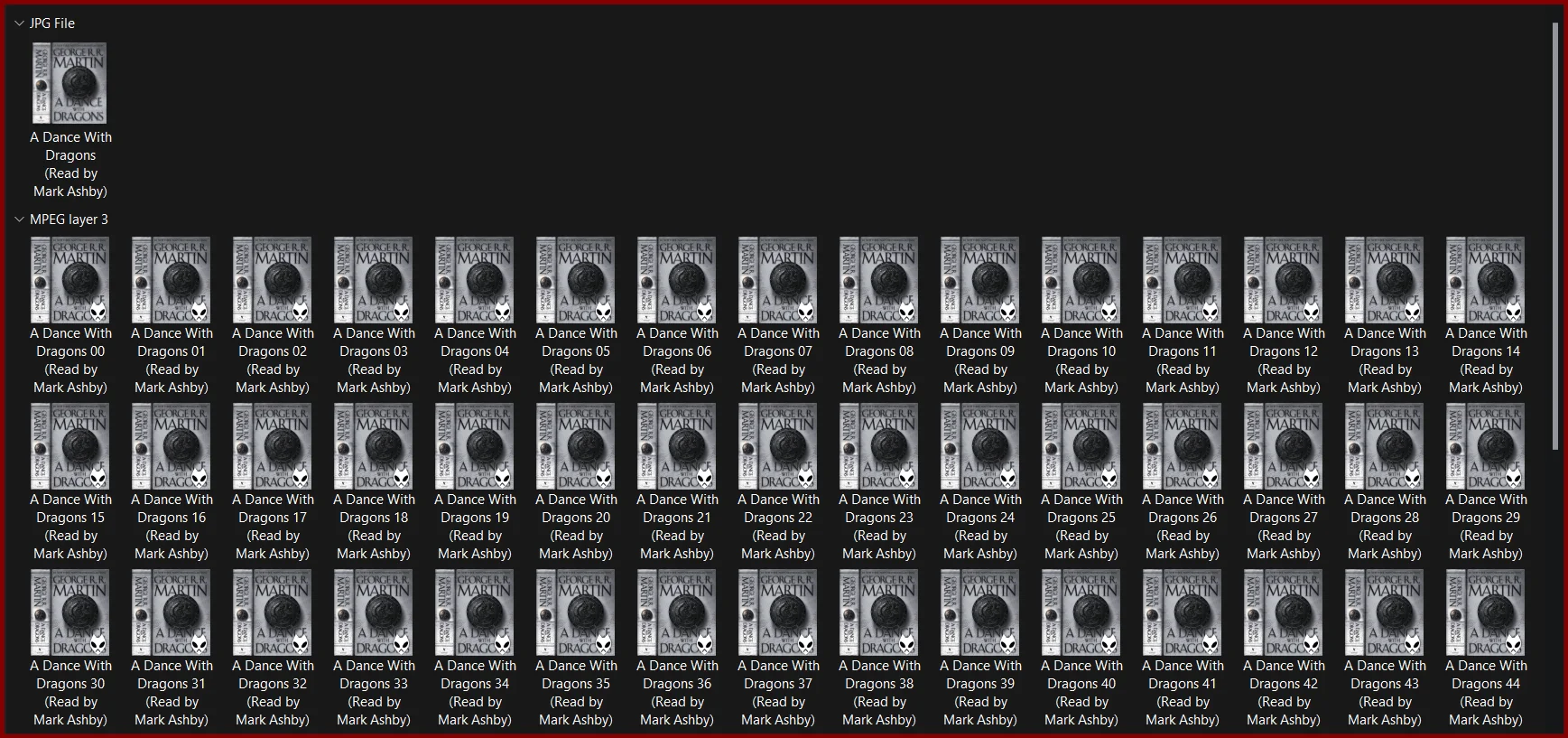This screenshot has width=1568, height=738.
Task: Select MP3 icon for Dragons 08
Action: (879, 280)
